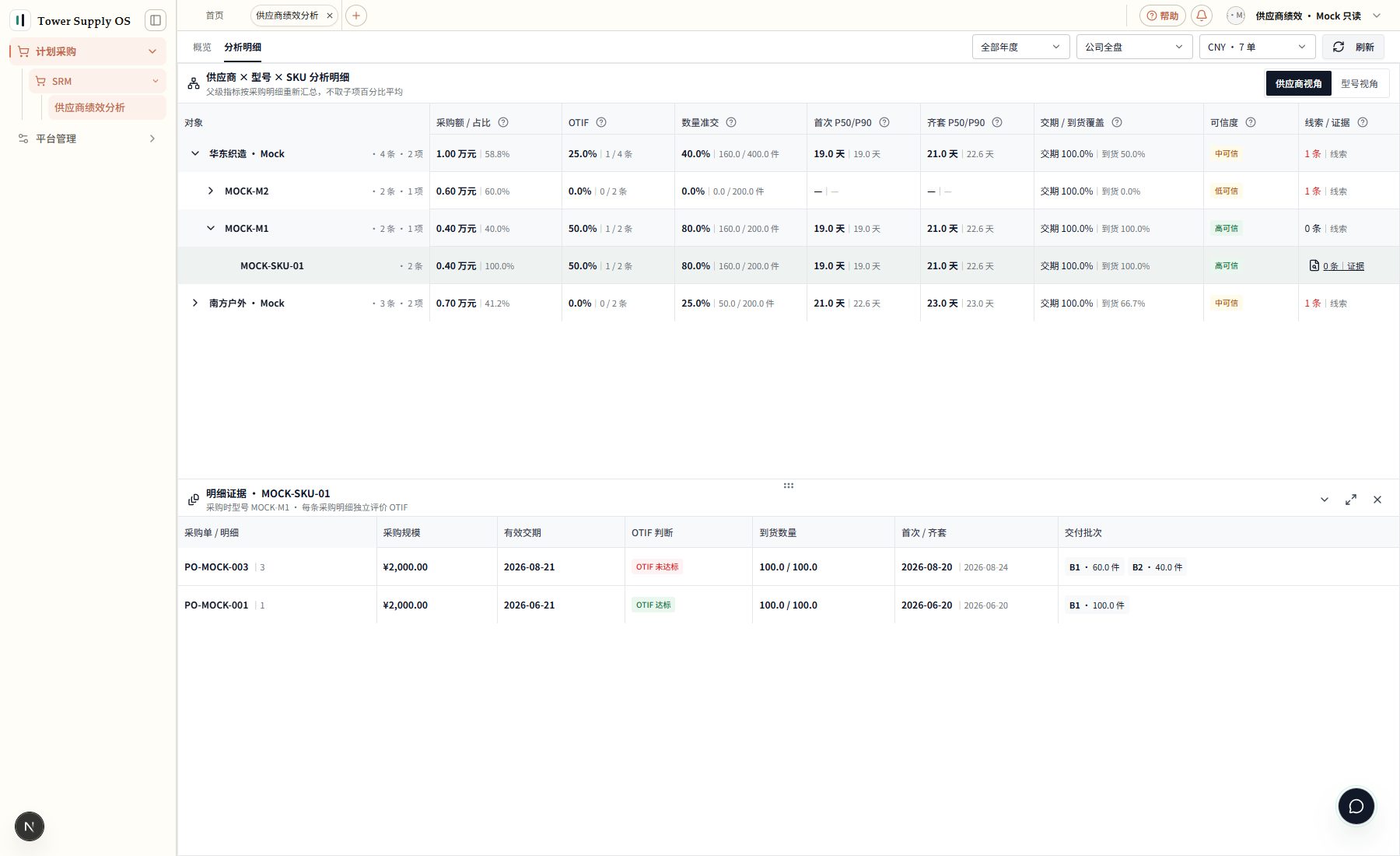
Task: Select the PO-MOCK-003 purchase order row
Action: pos(788,567)
